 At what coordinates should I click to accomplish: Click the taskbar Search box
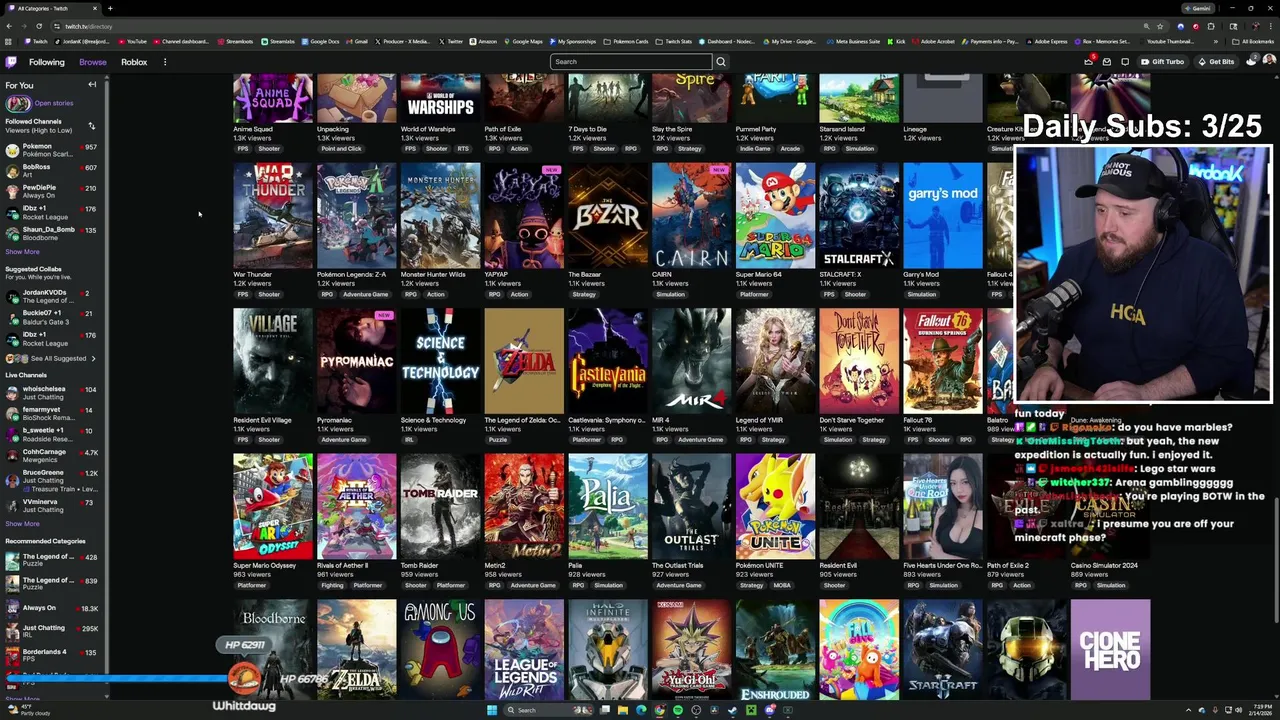550,710
